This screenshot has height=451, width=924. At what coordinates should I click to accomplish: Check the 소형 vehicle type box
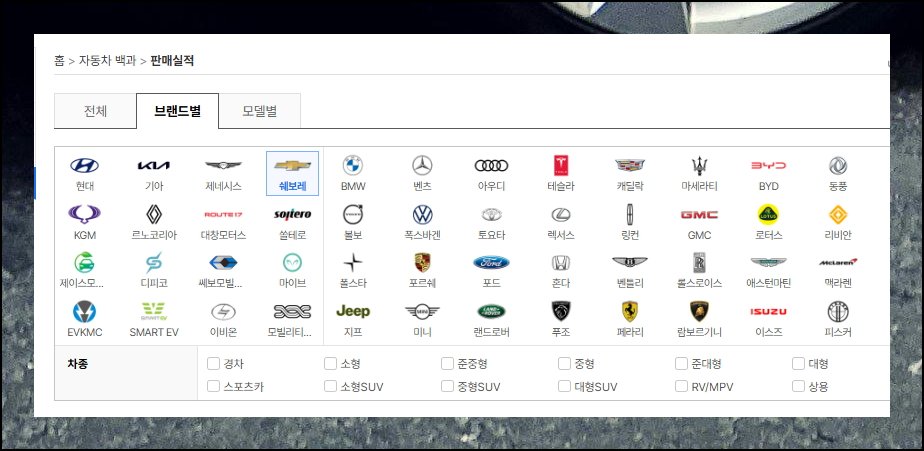[x=330, y=364]
